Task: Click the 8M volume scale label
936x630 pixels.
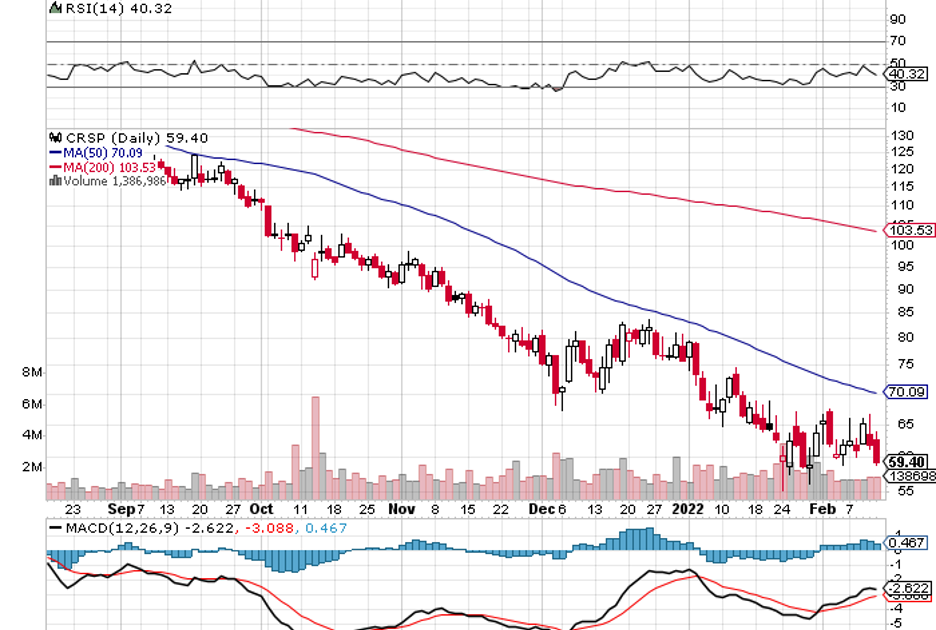Action: [x=31, y=372]
